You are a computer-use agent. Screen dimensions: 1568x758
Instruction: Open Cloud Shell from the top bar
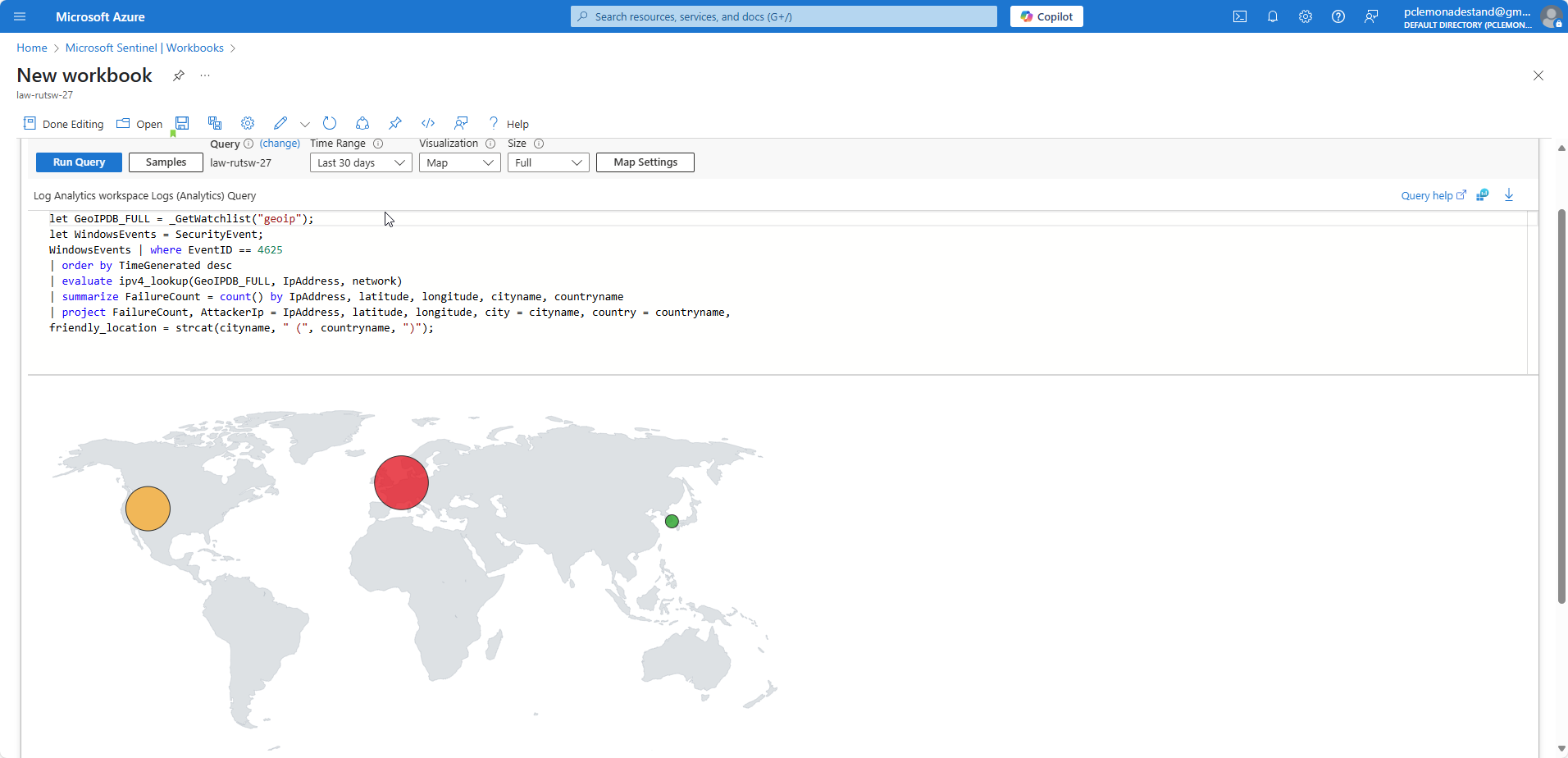click(x=1240, y=16)
